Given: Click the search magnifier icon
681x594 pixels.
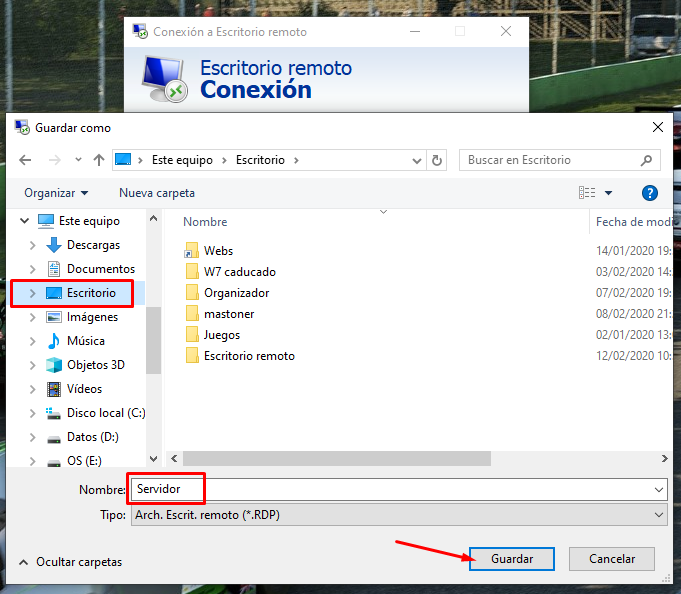Looking at the screenshot, I should click(x=647, y=160).
